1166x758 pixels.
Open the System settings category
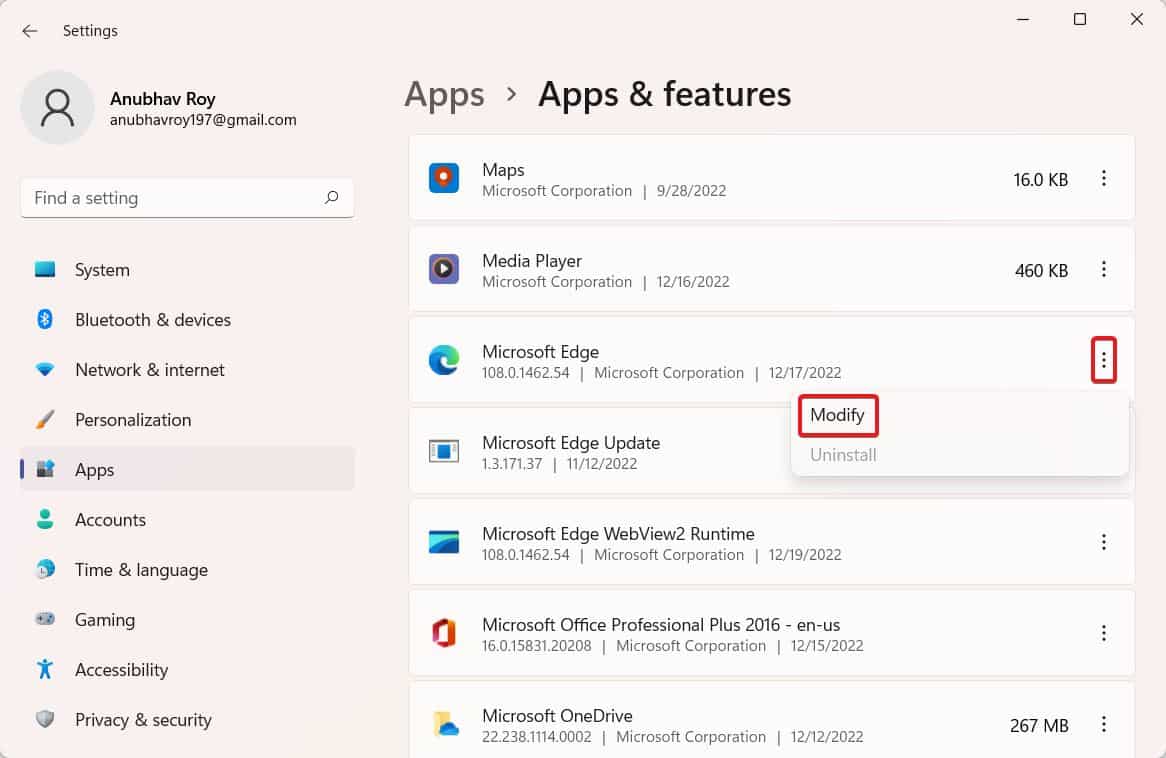pos(187,270)
